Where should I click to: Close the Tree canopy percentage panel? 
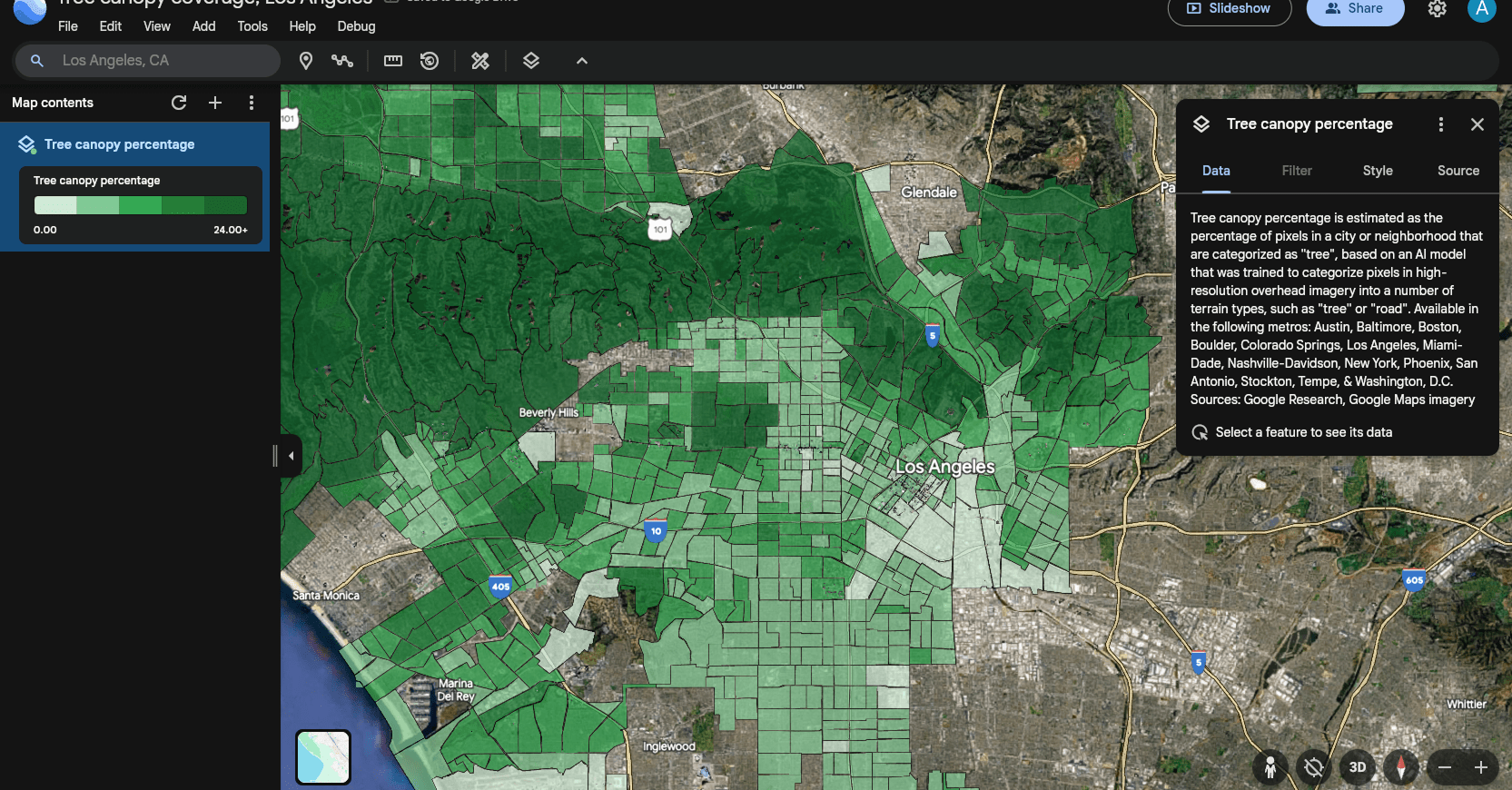(x=1477, y=124)
